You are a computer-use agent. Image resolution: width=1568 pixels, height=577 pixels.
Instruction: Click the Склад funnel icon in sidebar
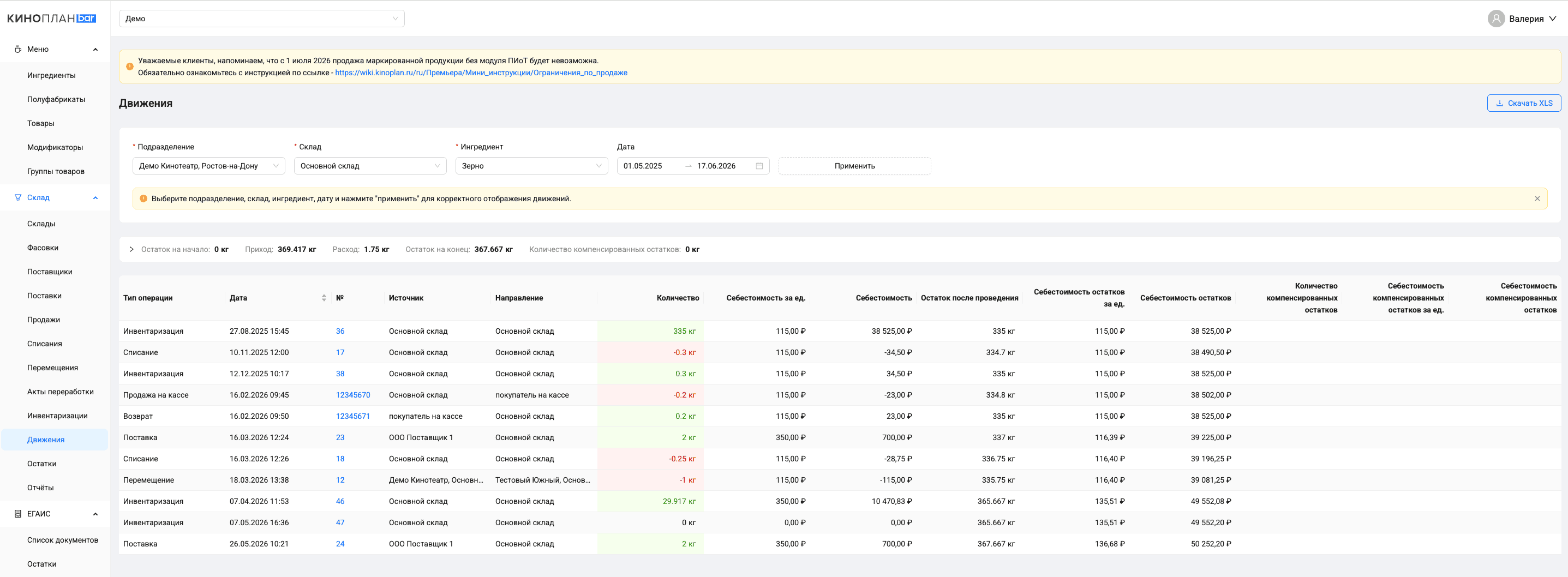coord(17,197)
